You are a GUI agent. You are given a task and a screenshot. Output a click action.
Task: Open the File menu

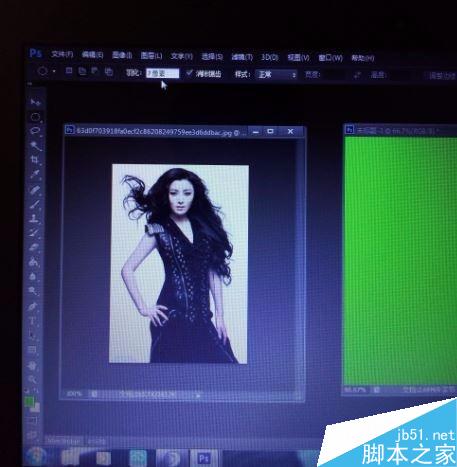pos(62,54)
